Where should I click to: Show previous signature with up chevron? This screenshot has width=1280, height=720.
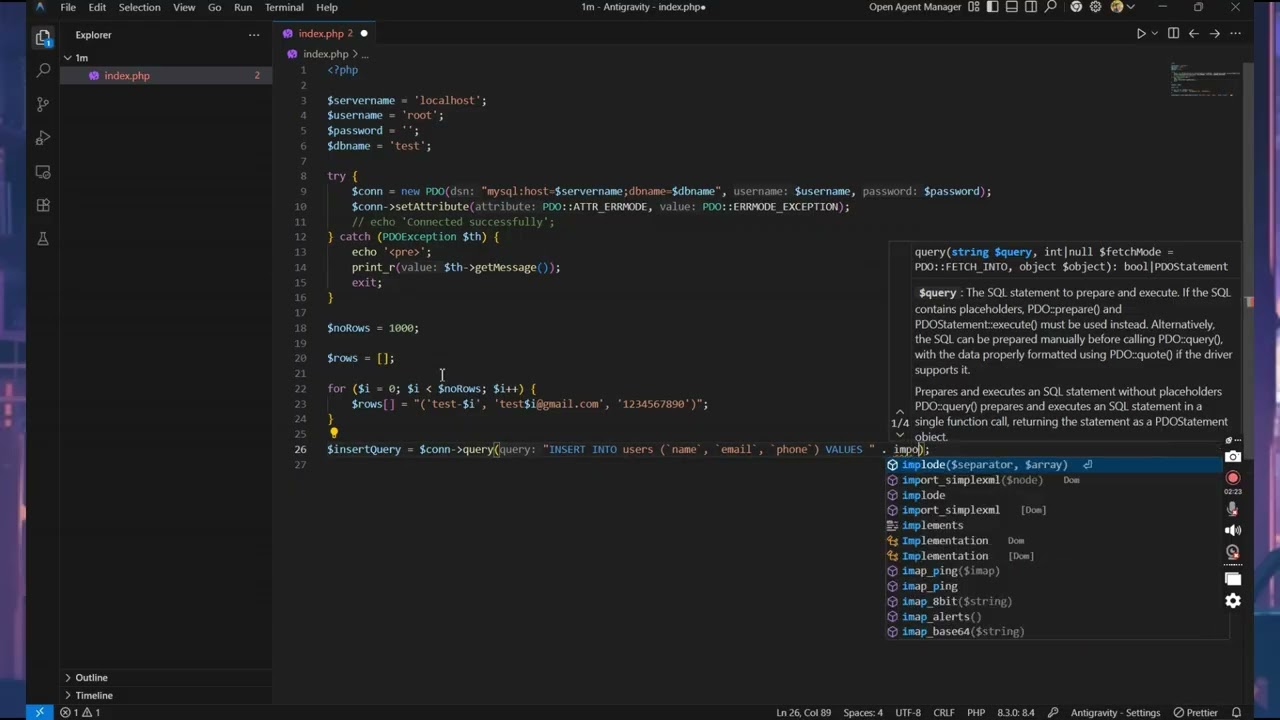point(900,411)
